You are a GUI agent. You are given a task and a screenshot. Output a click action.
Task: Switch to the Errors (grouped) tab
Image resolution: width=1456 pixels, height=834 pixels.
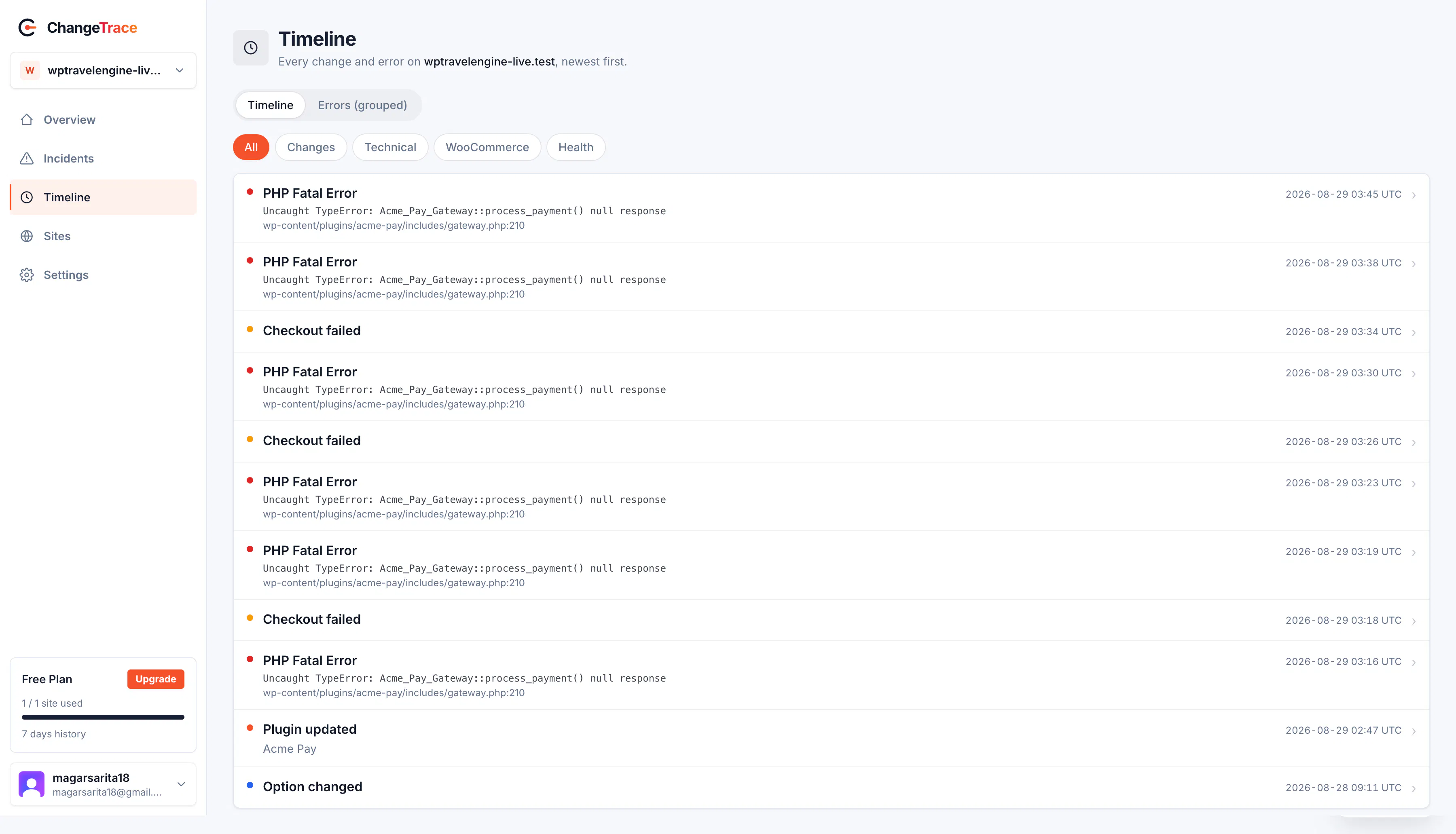click(x=362, y=106)
